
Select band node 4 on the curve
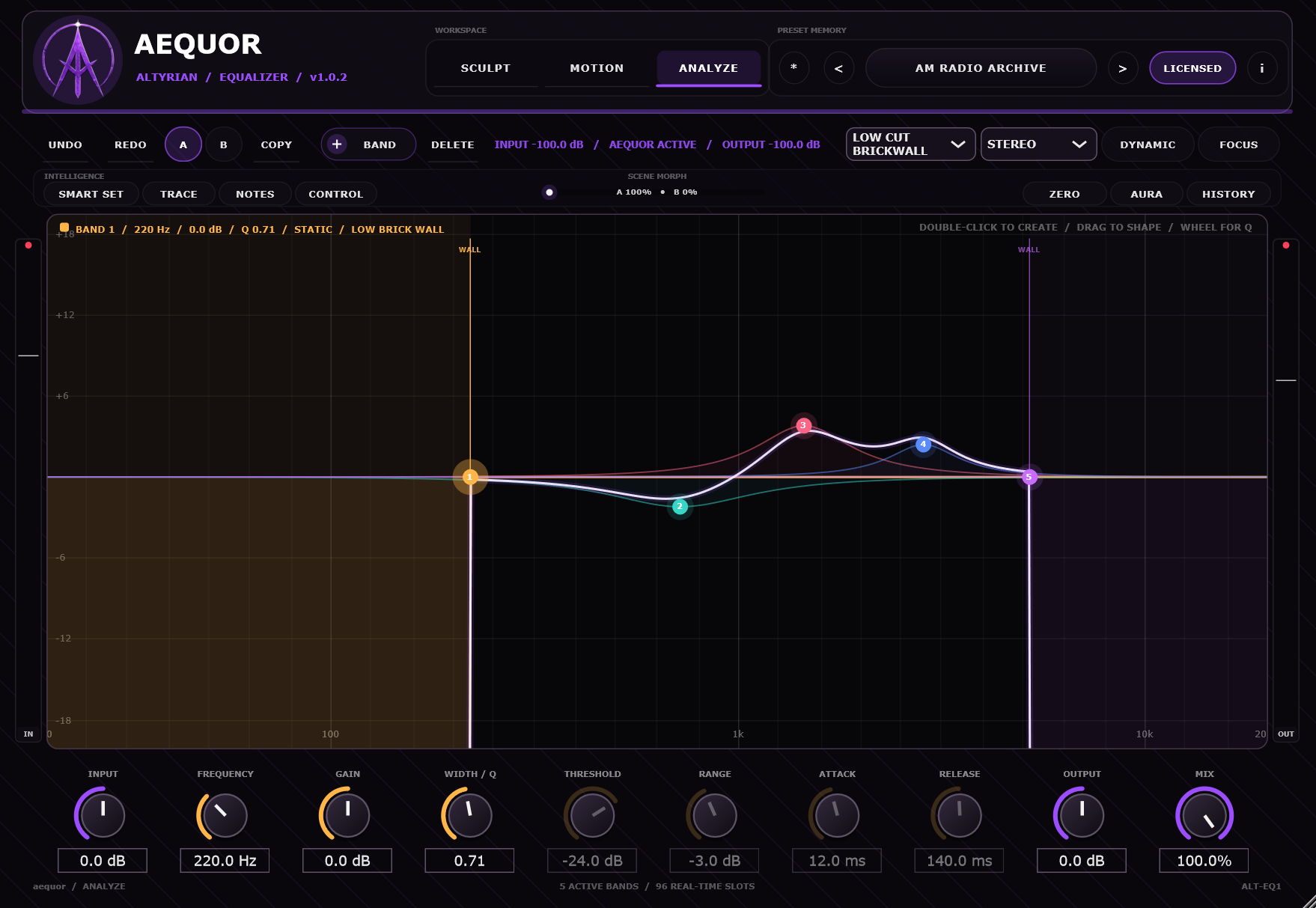click(x=923, y=444)
